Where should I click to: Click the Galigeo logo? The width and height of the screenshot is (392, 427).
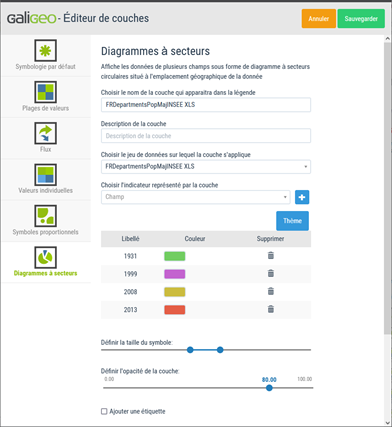pos(32,18)
